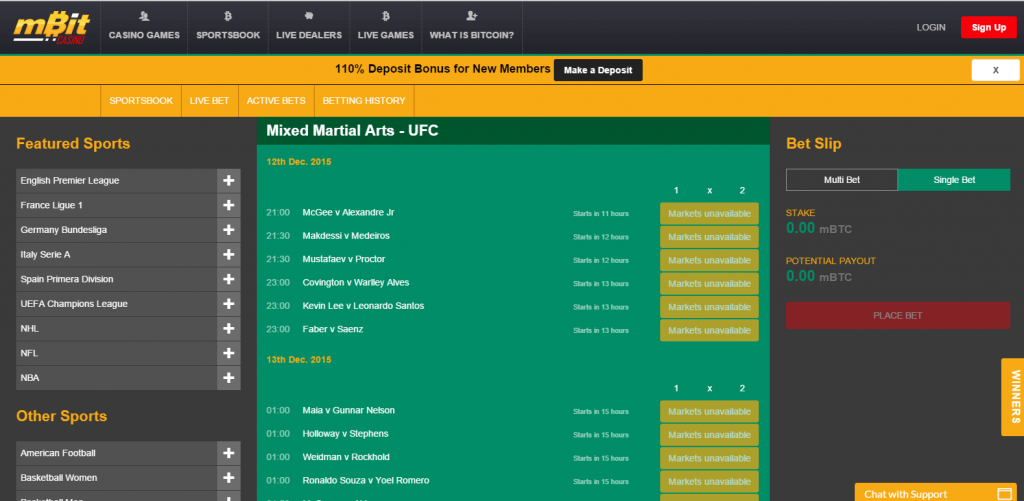Click the window icon in Chat with Support
This screenshot has height=501, width=1024.
(x=1004, y=494)
